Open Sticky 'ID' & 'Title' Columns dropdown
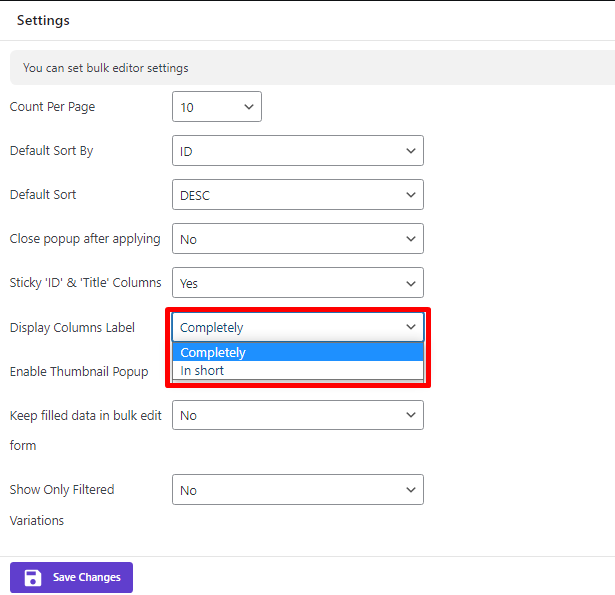Screen dimensions: 615x595 298,282
